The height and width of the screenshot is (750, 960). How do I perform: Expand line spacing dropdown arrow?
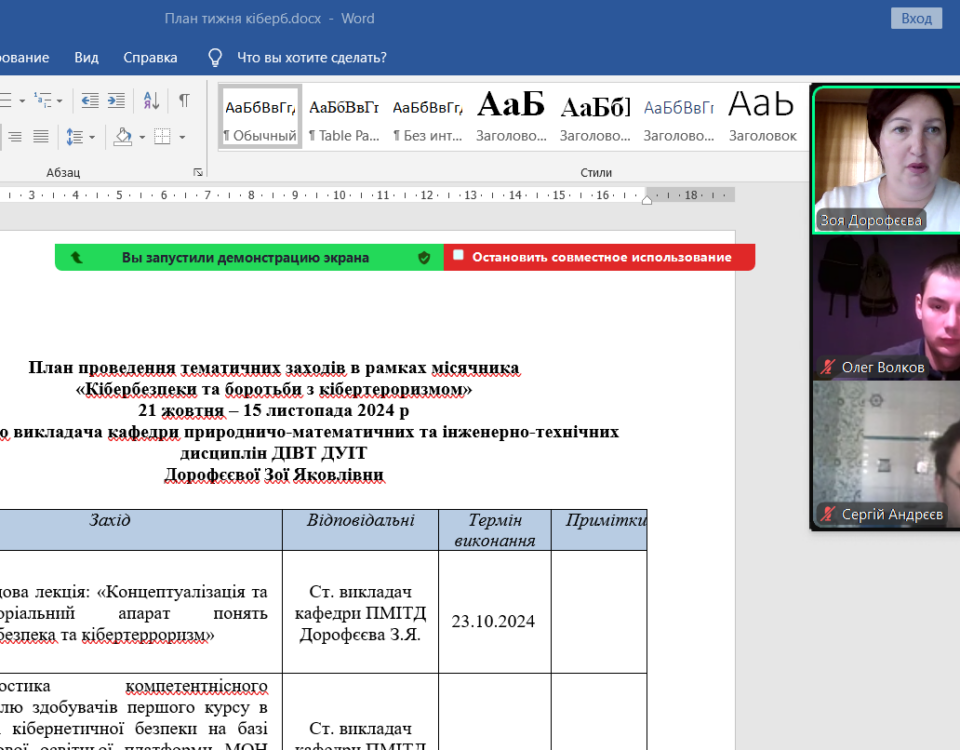(x=92, y=137)
